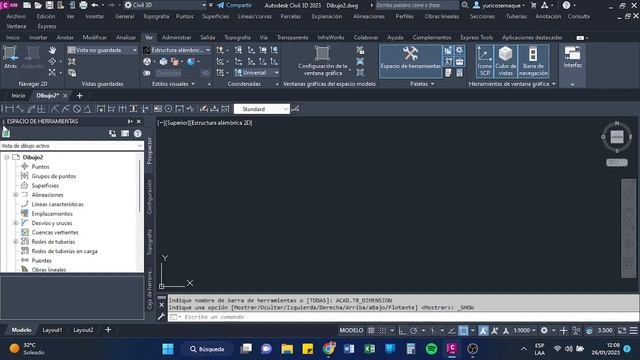
Task: Click the help icon in Espacio de herramientas
Action: pyautogui.click(x=138, y=133)
